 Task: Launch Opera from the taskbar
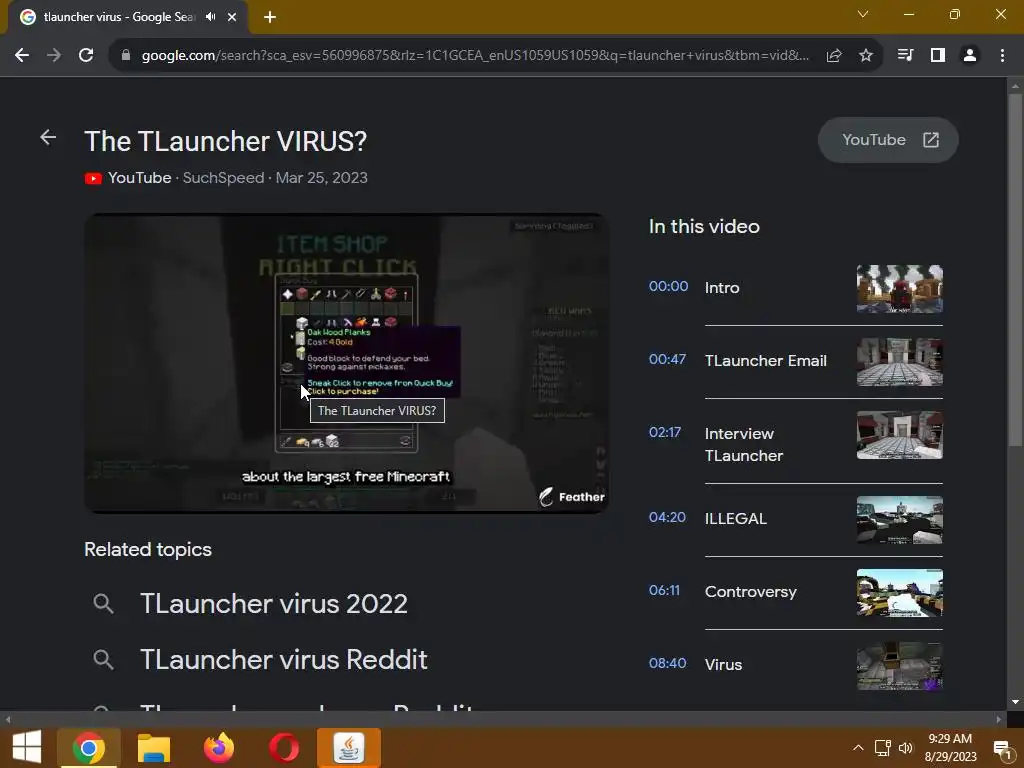(284, 748)
